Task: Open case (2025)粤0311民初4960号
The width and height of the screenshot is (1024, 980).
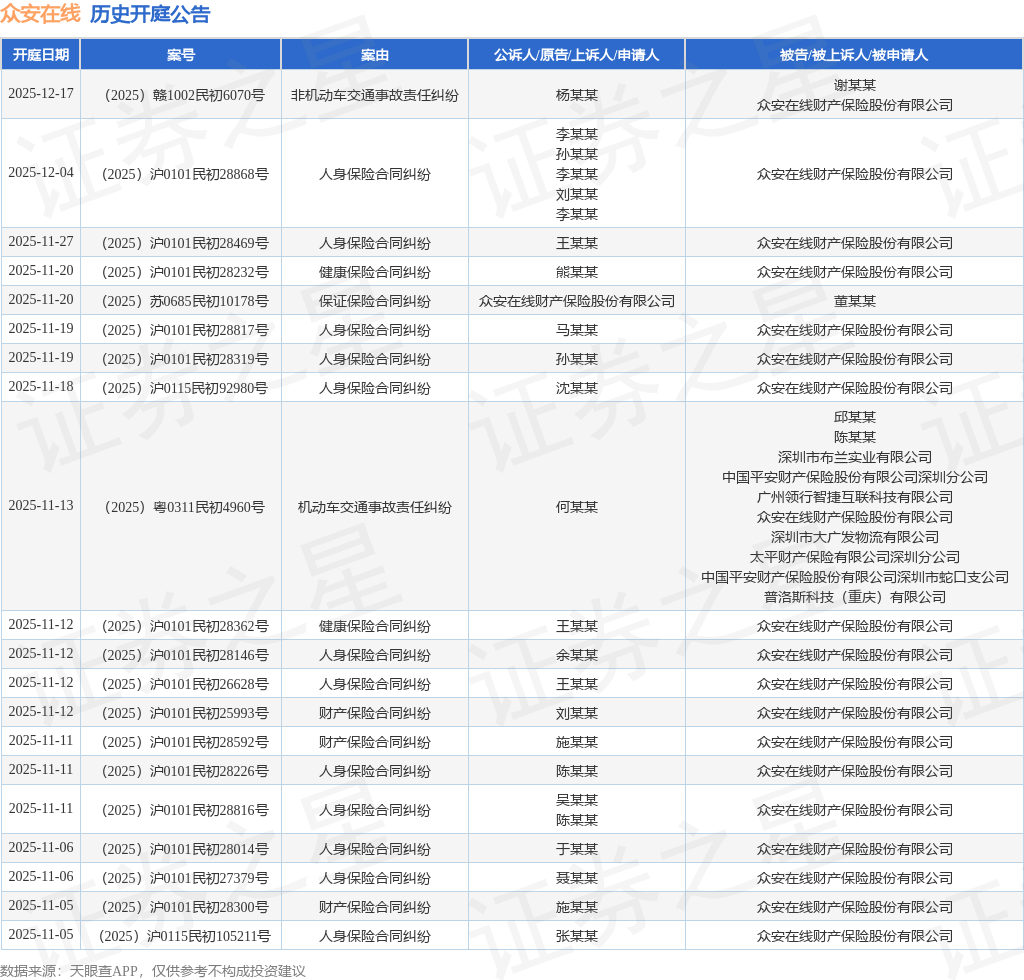Action: 181,507
